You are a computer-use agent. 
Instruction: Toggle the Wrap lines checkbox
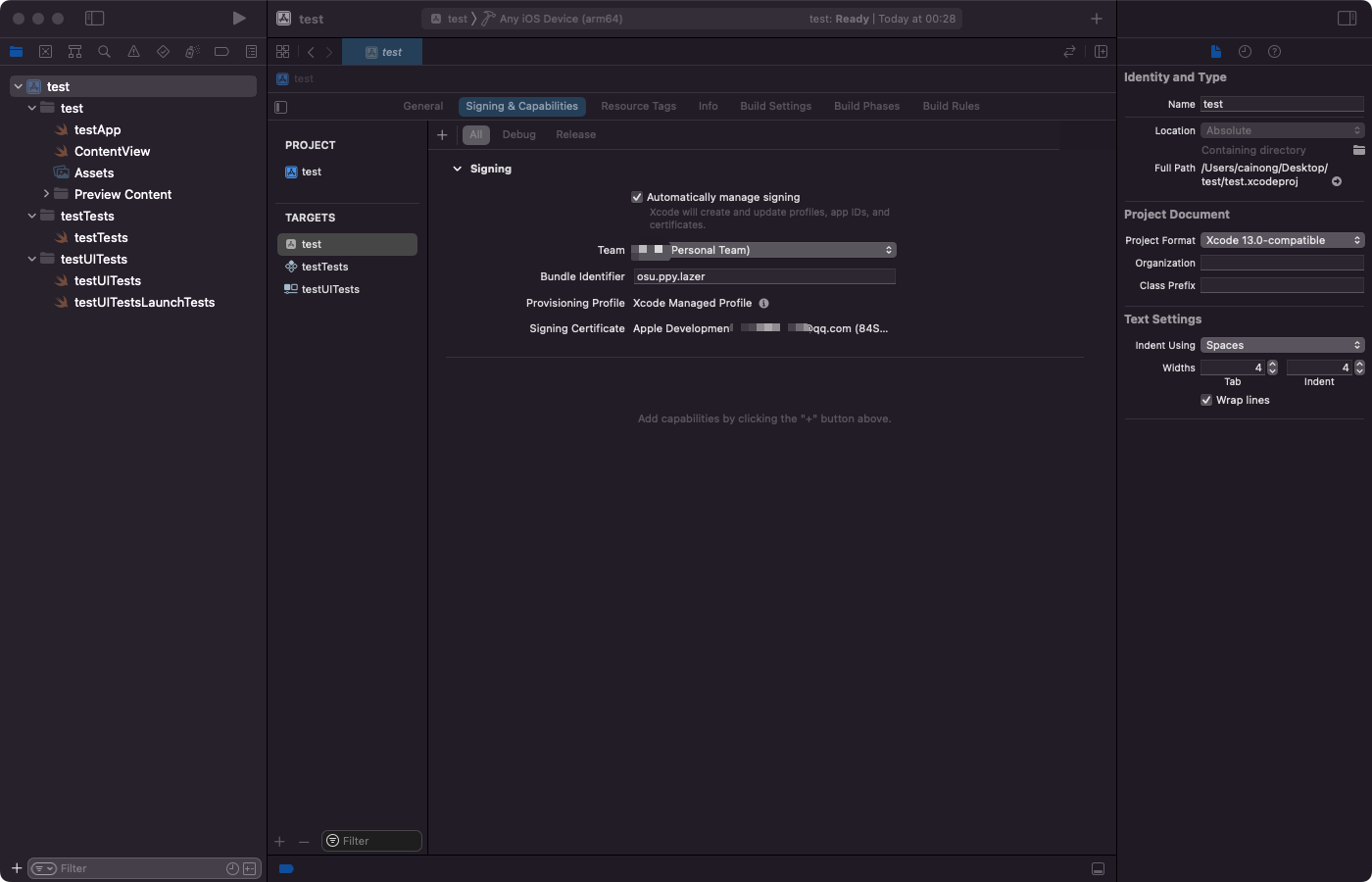(x=1206, y=401)
